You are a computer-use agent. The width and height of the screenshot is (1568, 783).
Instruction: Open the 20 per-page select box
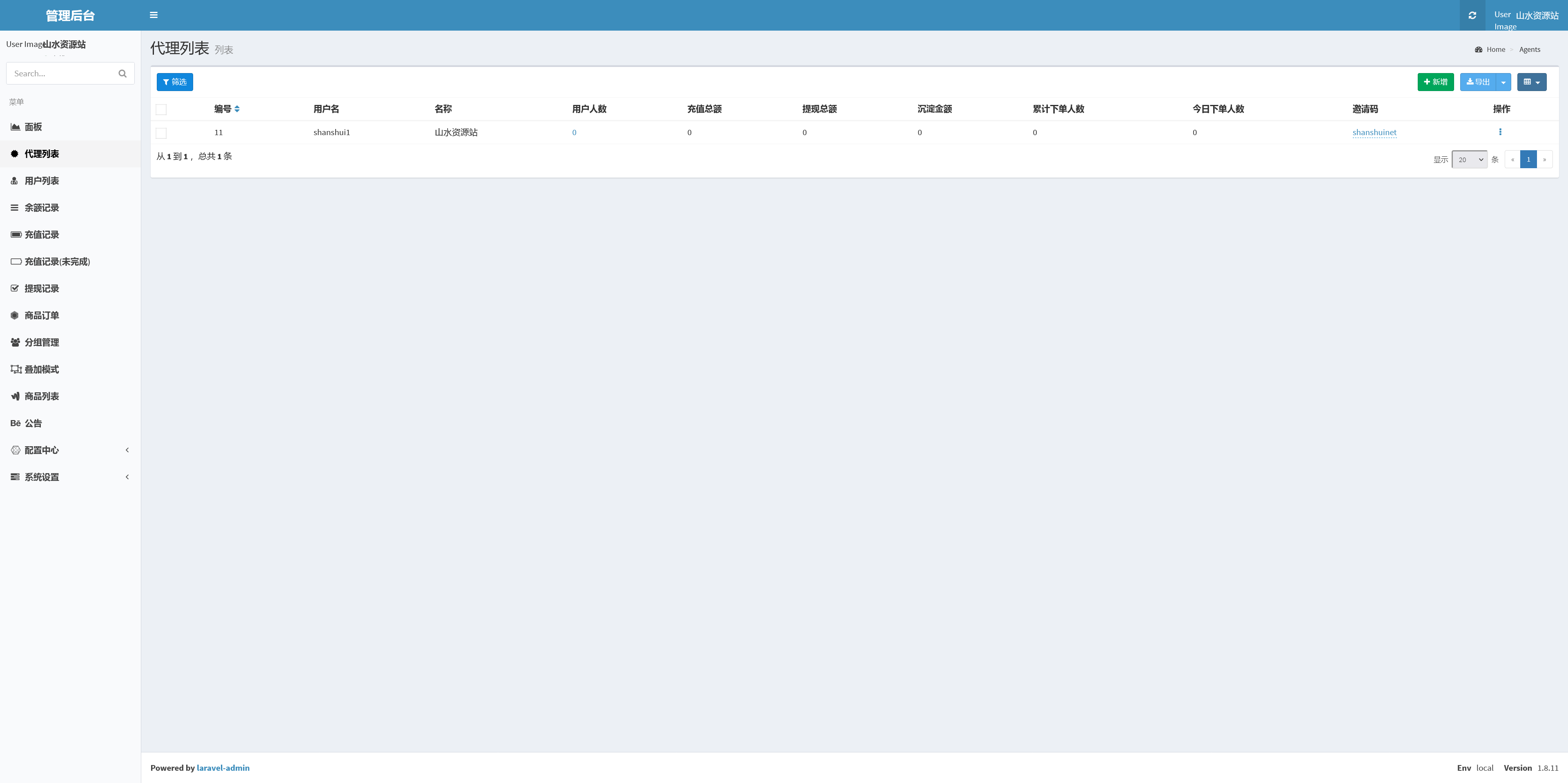click(1470, 159)
